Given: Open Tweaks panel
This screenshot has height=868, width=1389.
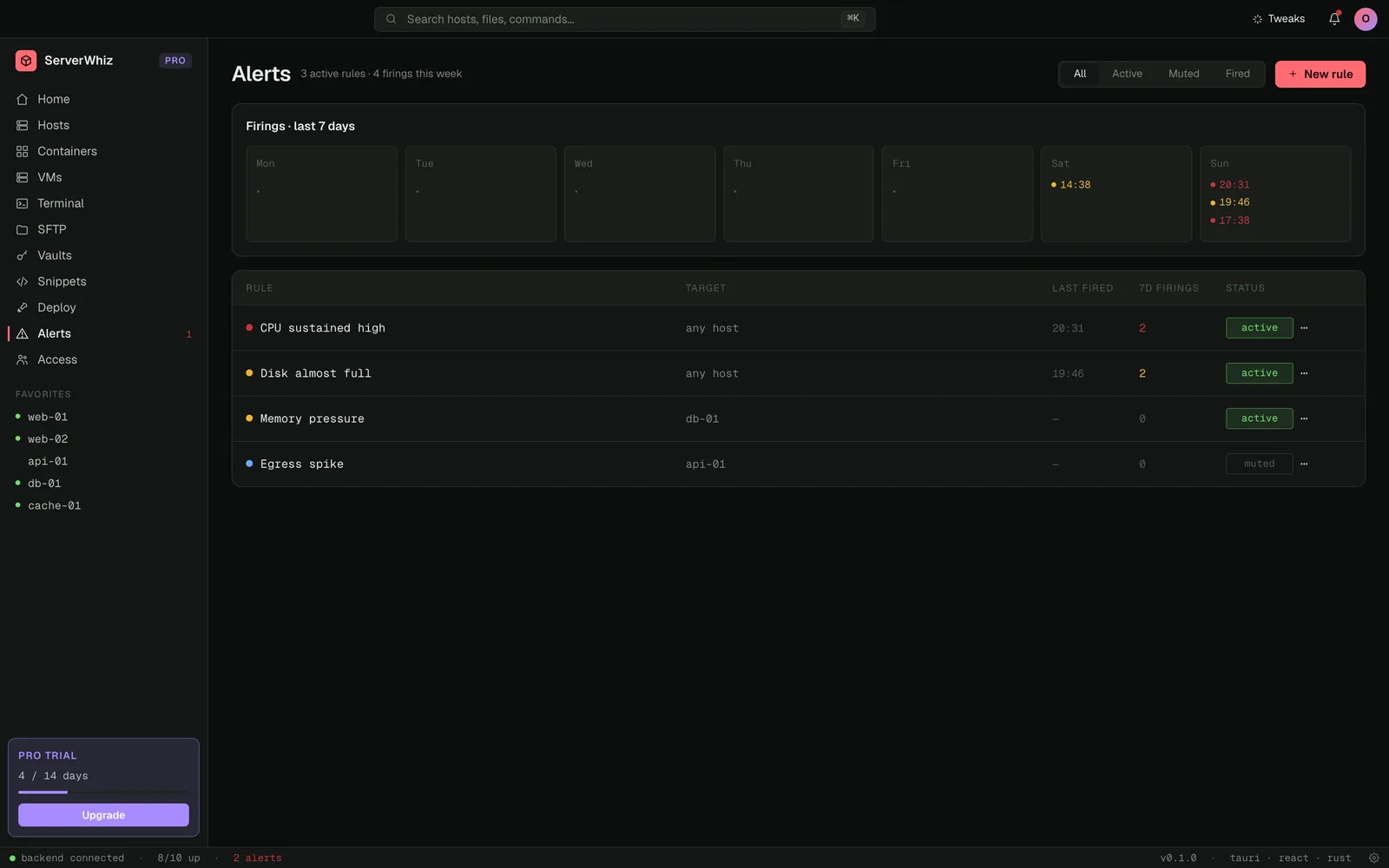Looking at the screenshot, I should [1279, 18].
